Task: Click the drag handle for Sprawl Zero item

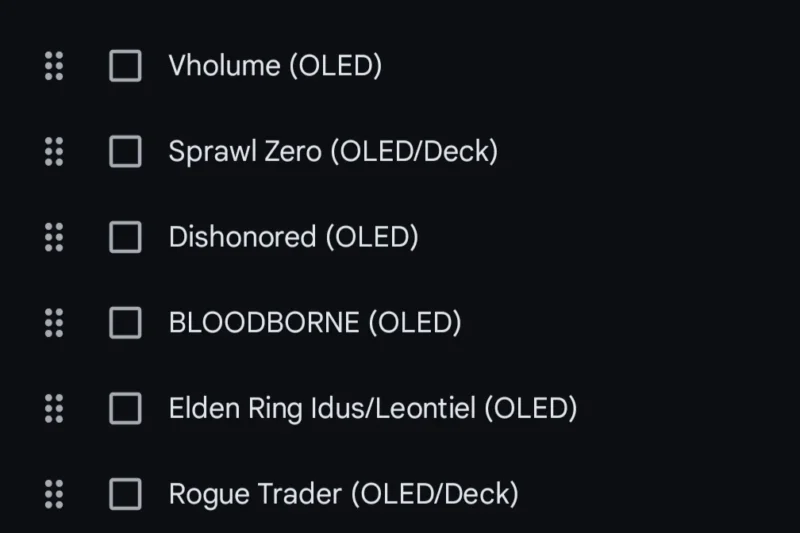Action: pos(54,151)
